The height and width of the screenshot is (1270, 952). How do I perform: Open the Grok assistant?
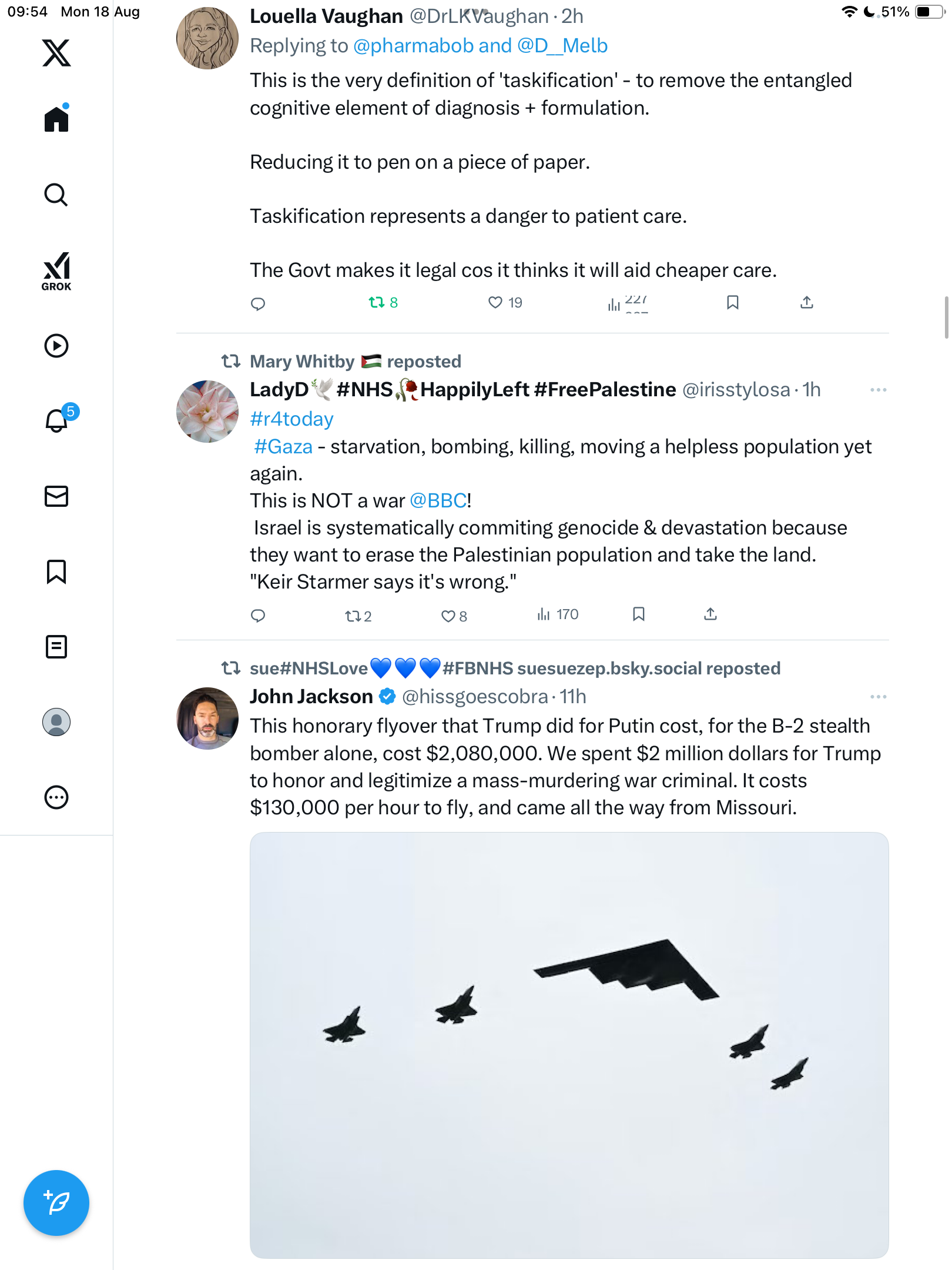pos(56,271)
